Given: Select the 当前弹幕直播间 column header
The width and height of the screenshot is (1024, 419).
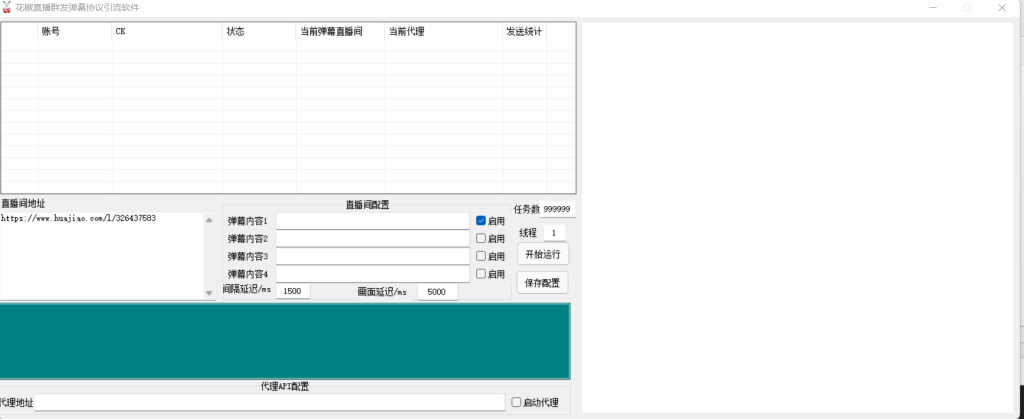Looking at the screenshot, I should (340, 32).
